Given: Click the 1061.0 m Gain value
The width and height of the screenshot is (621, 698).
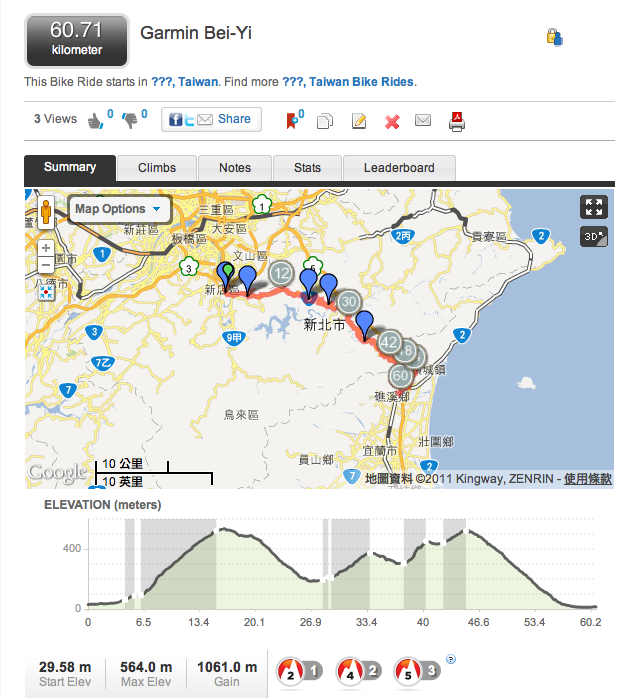Looking at the screenshot, I should [x=227, y=667].
